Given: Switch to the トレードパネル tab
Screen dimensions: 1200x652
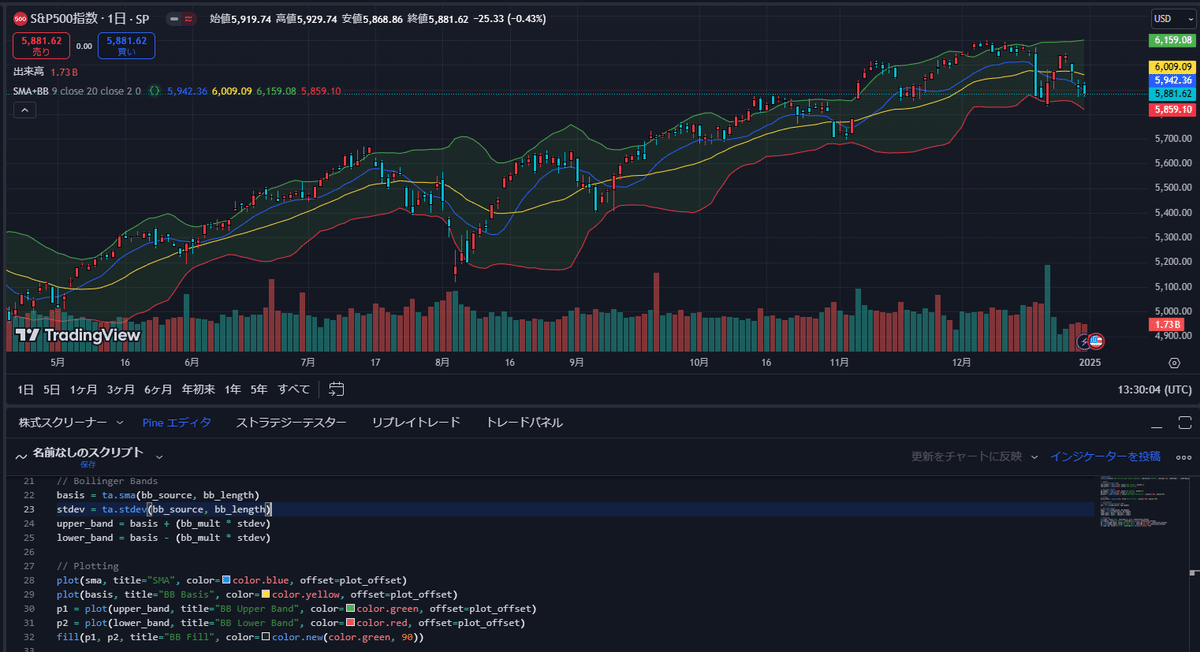Looking at the screenshot, I should (524, 423).
